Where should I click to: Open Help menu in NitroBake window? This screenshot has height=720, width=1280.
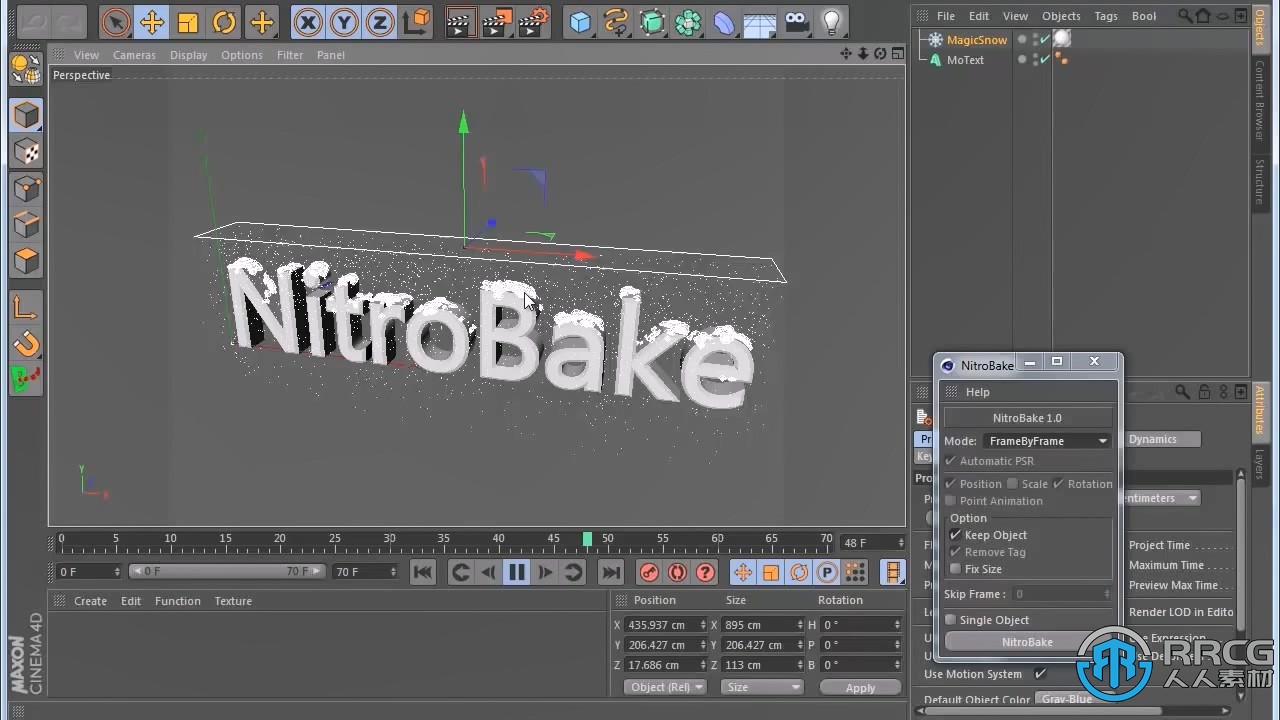point(977,392)
